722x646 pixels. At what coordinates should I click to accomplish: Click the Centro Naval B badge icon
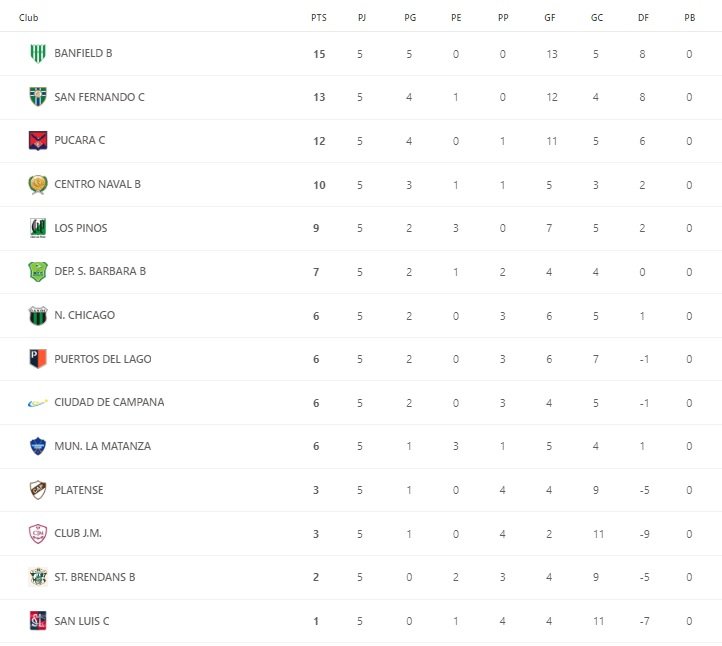(38, 184)
